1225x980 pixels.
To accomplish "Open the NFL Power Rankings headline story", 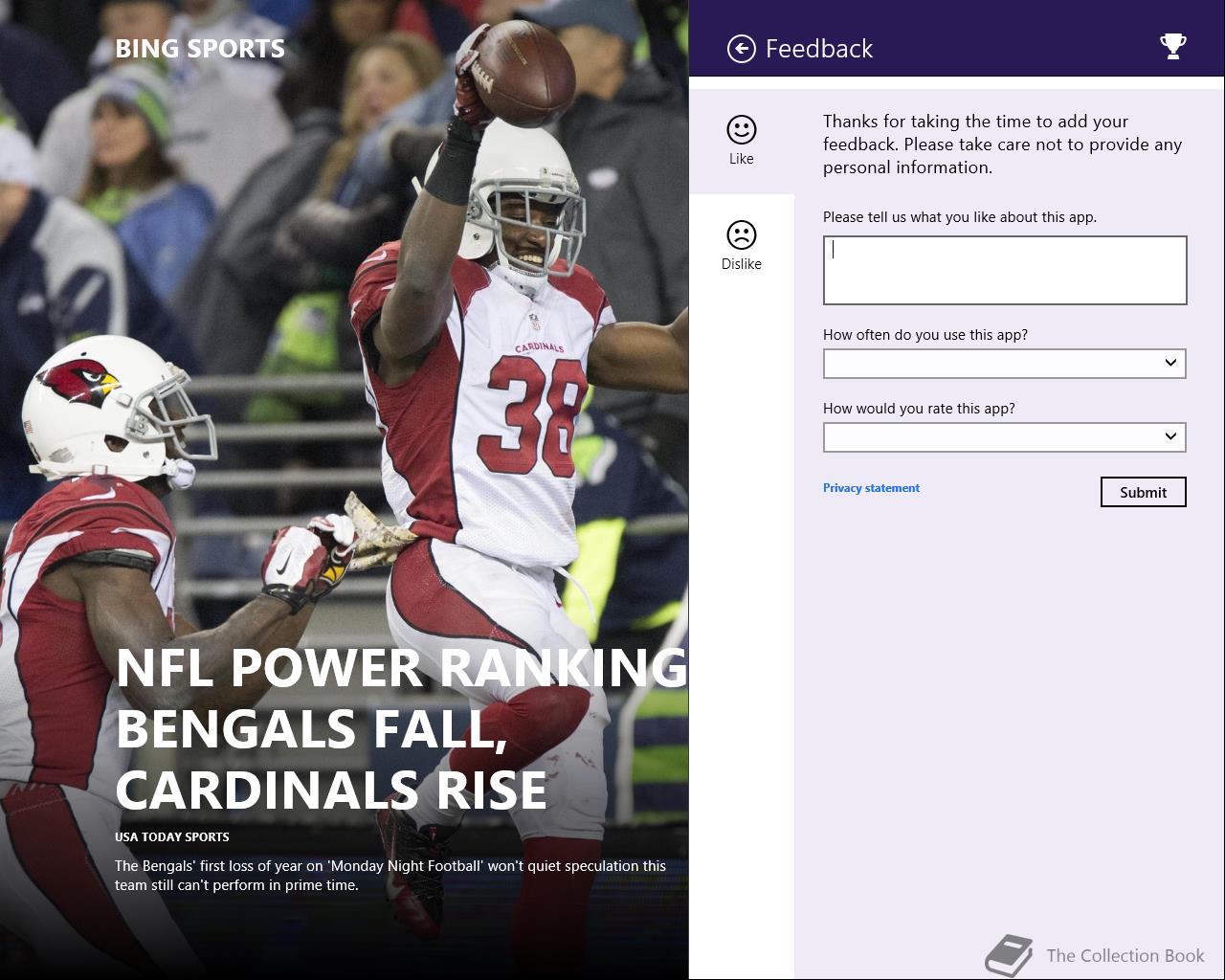I will 402,729.
